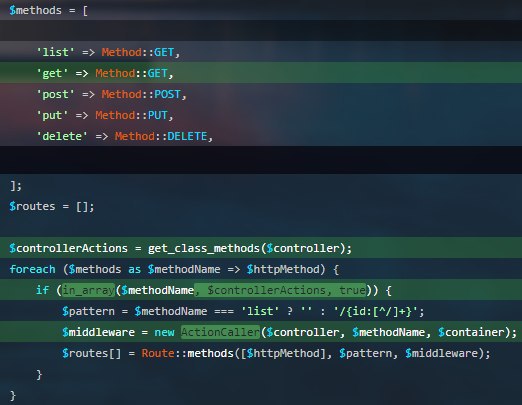Image resolution: width=522 pixels, height=405 pixels.
Task: Click the highlighted in_array function
Action: pos(88,290)
